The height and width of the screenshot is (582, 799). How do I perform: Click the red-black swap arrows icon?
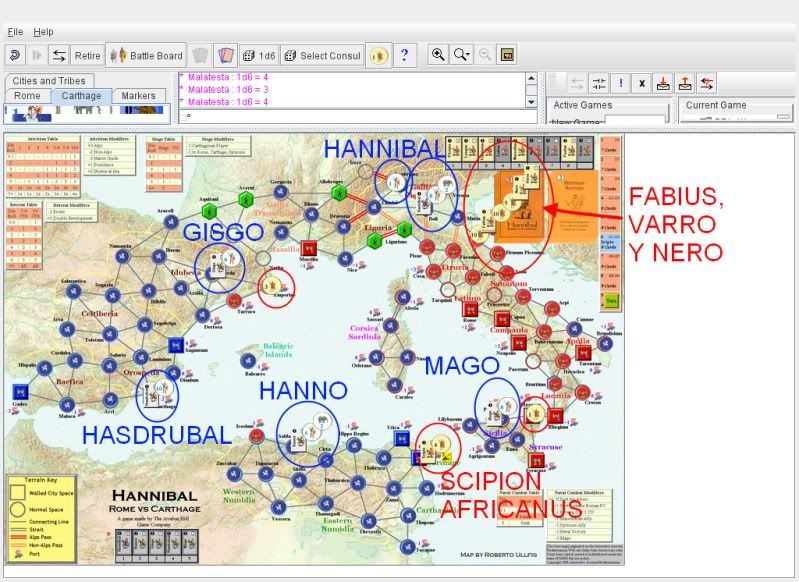pyautogui.click(x=707, y=83)
